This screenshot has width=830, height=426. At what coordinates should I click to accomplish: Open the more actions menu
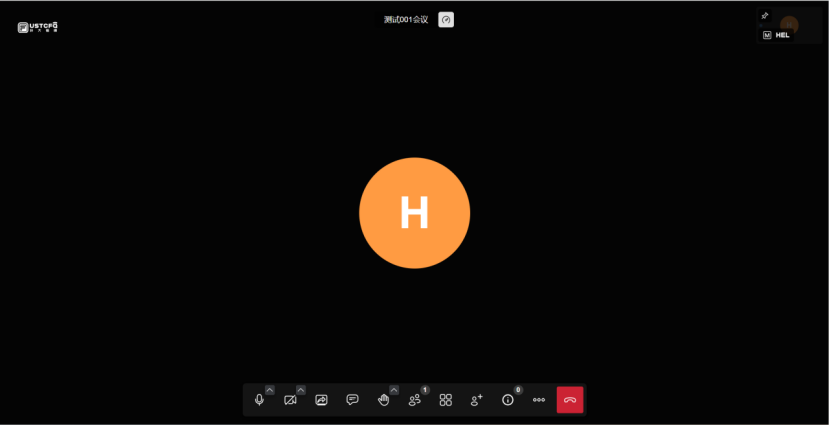539,400
